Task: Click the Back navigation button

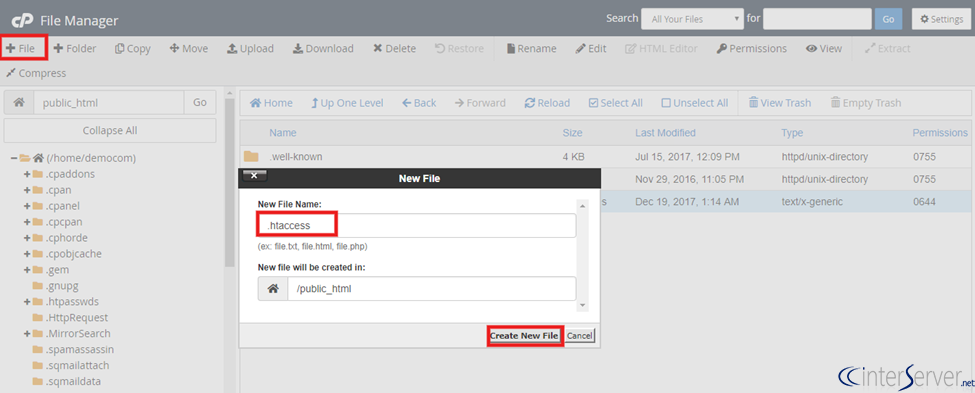Action: (419, 103)
